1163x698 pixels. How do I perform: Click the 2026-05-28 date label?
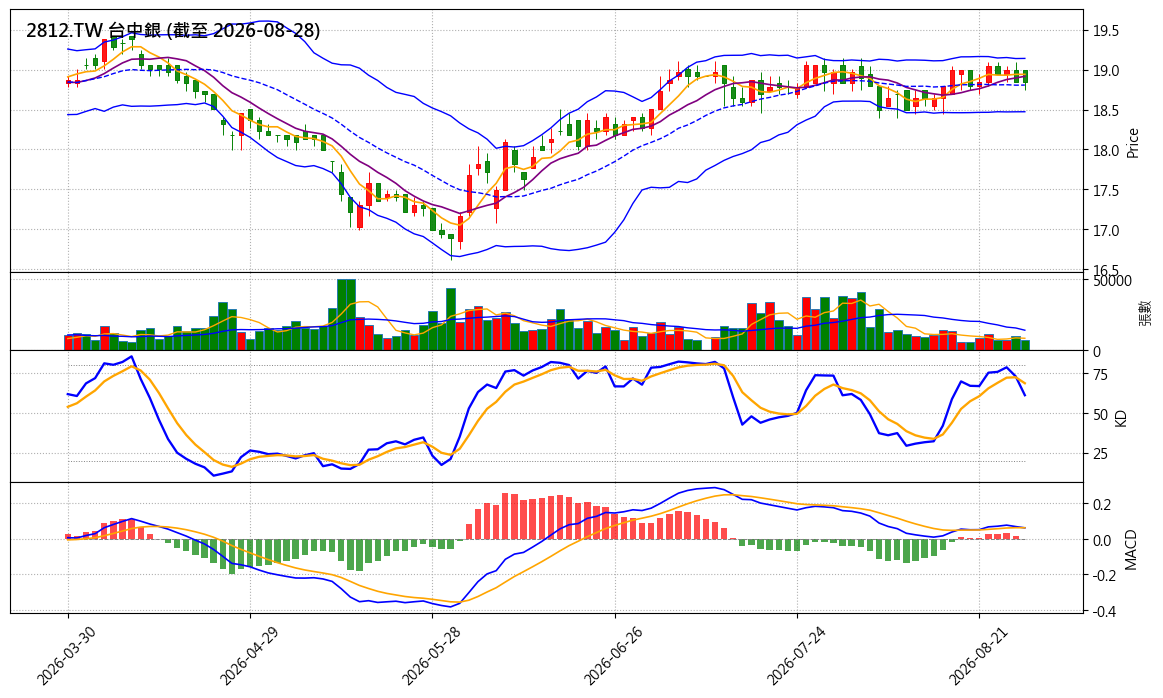pyautogui.click(x=430, y=655)
